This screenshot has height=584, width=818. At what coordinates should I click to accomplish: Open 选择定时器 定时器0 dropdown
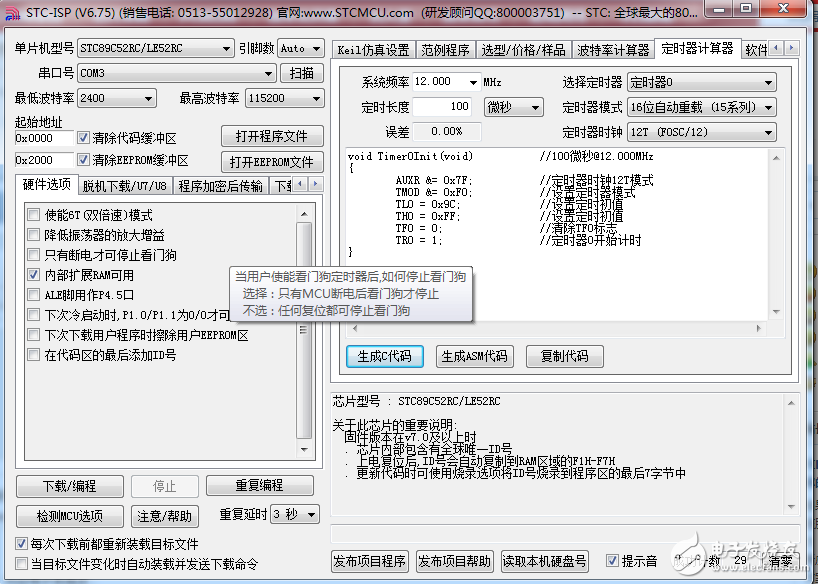click(x=702, y=82)
